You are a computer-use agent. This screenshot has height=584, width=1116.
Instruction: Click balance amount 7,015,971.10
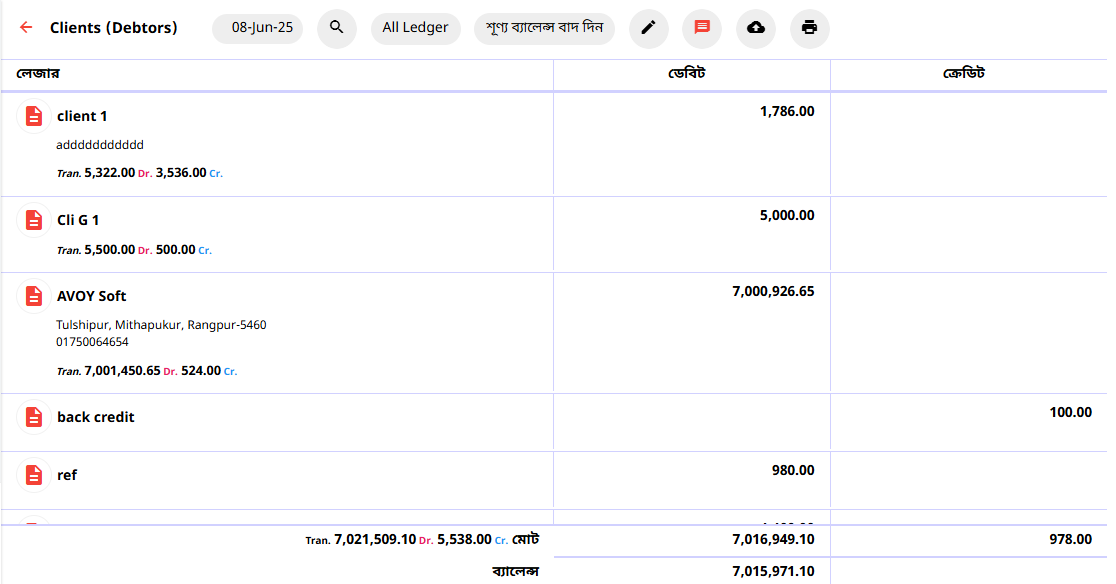pyautogui.click(x=774, y=571)
